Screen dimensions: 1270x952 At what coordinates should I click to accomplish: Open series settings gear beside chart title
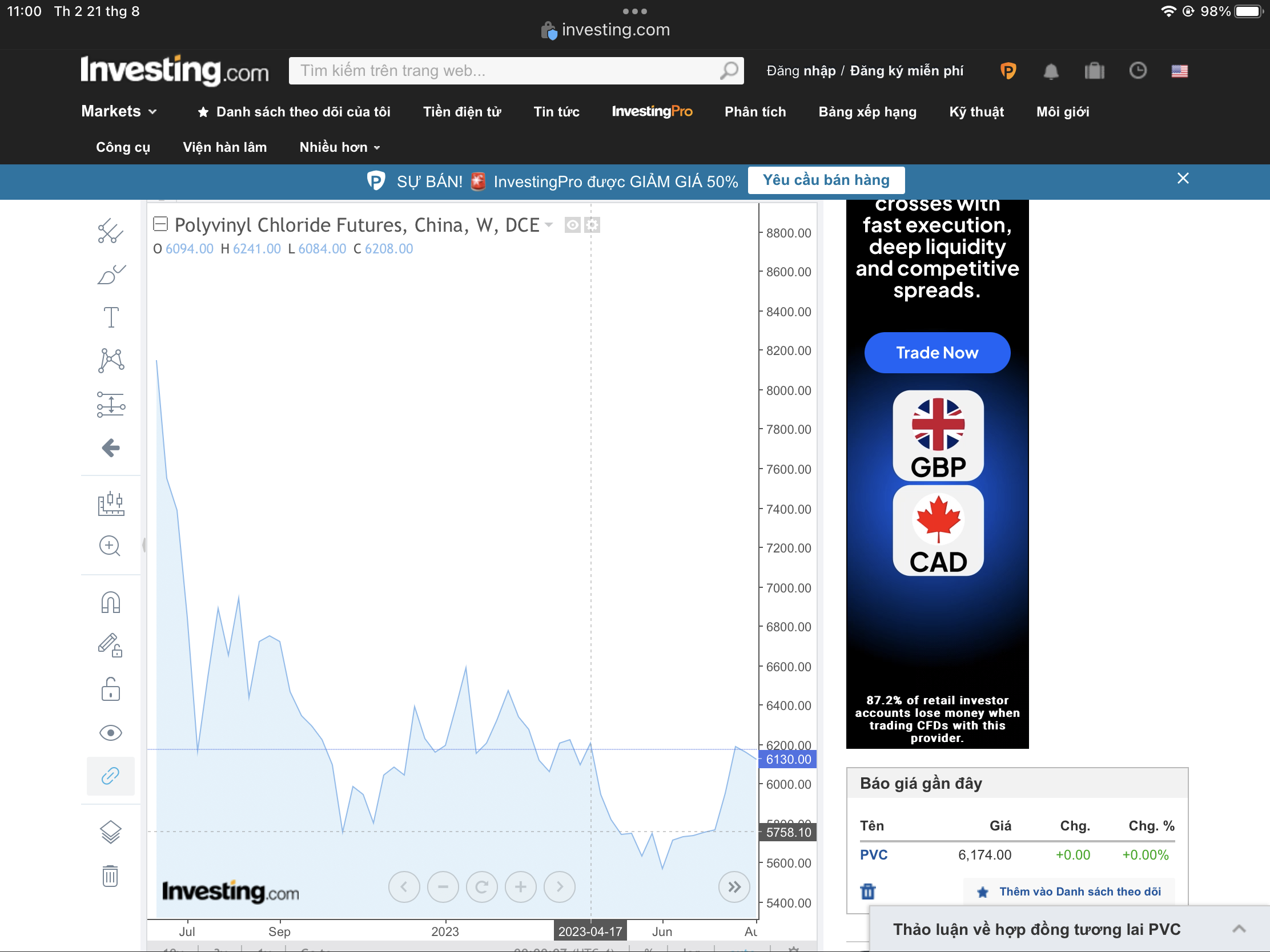tap(592, 225)
